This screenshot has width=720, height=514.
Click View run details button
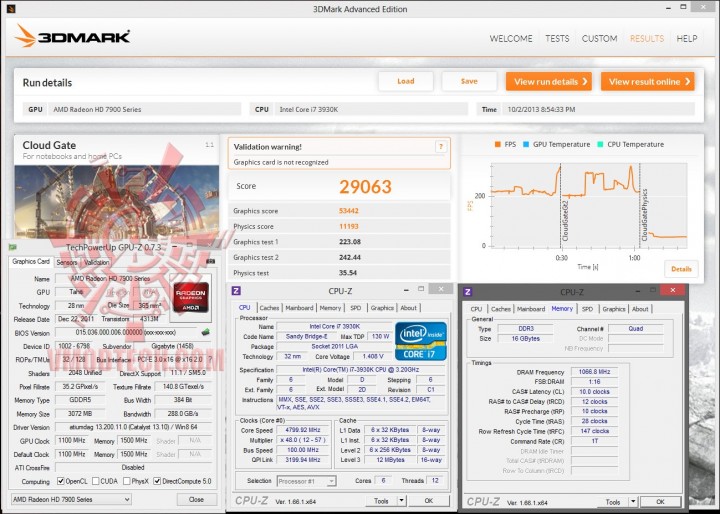[549, 82]
